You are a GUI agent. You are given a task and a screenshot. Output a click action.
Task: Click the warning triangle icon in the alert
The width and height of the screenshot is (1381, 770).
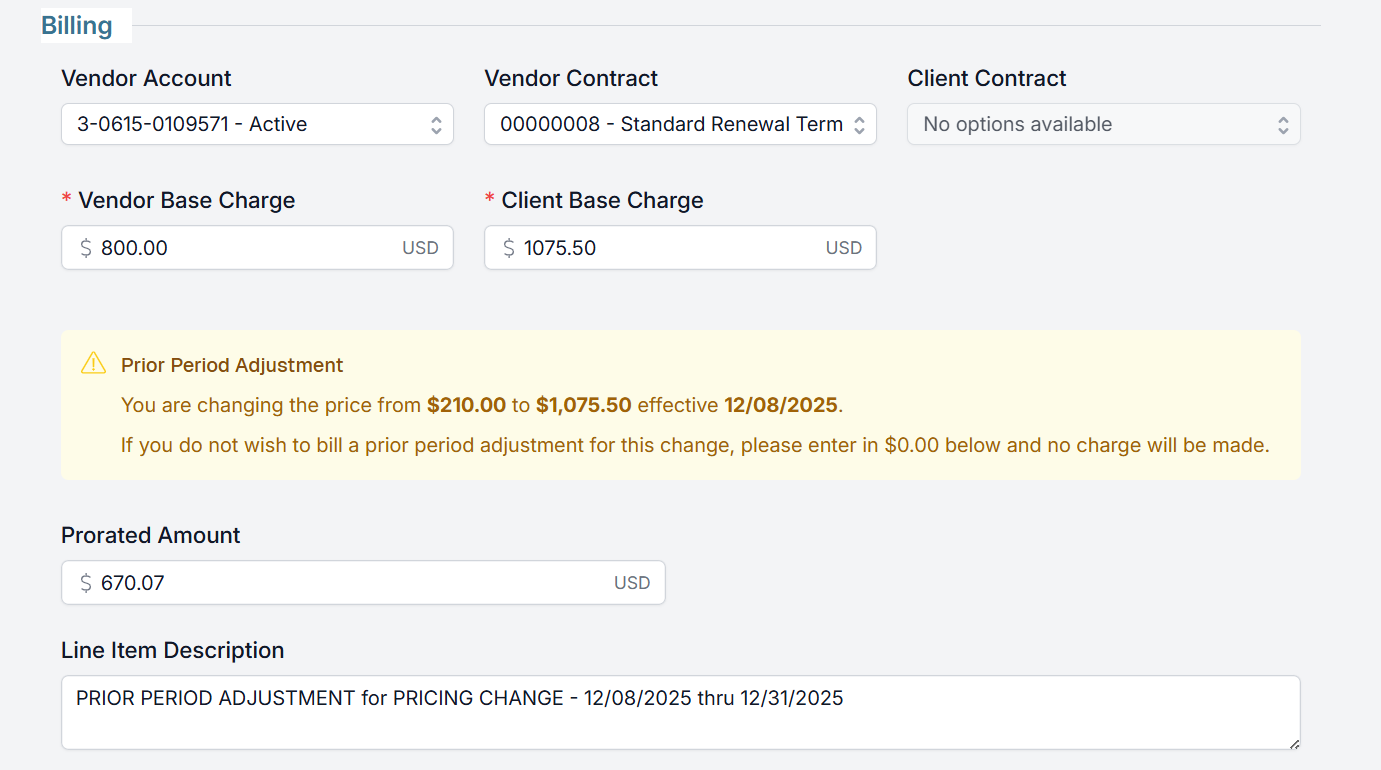(93, 363)
